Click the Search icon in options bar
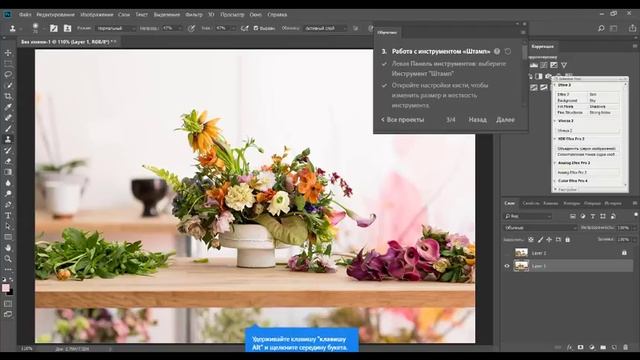The height and width of the screenshot is (360, 640). (601, 28)
